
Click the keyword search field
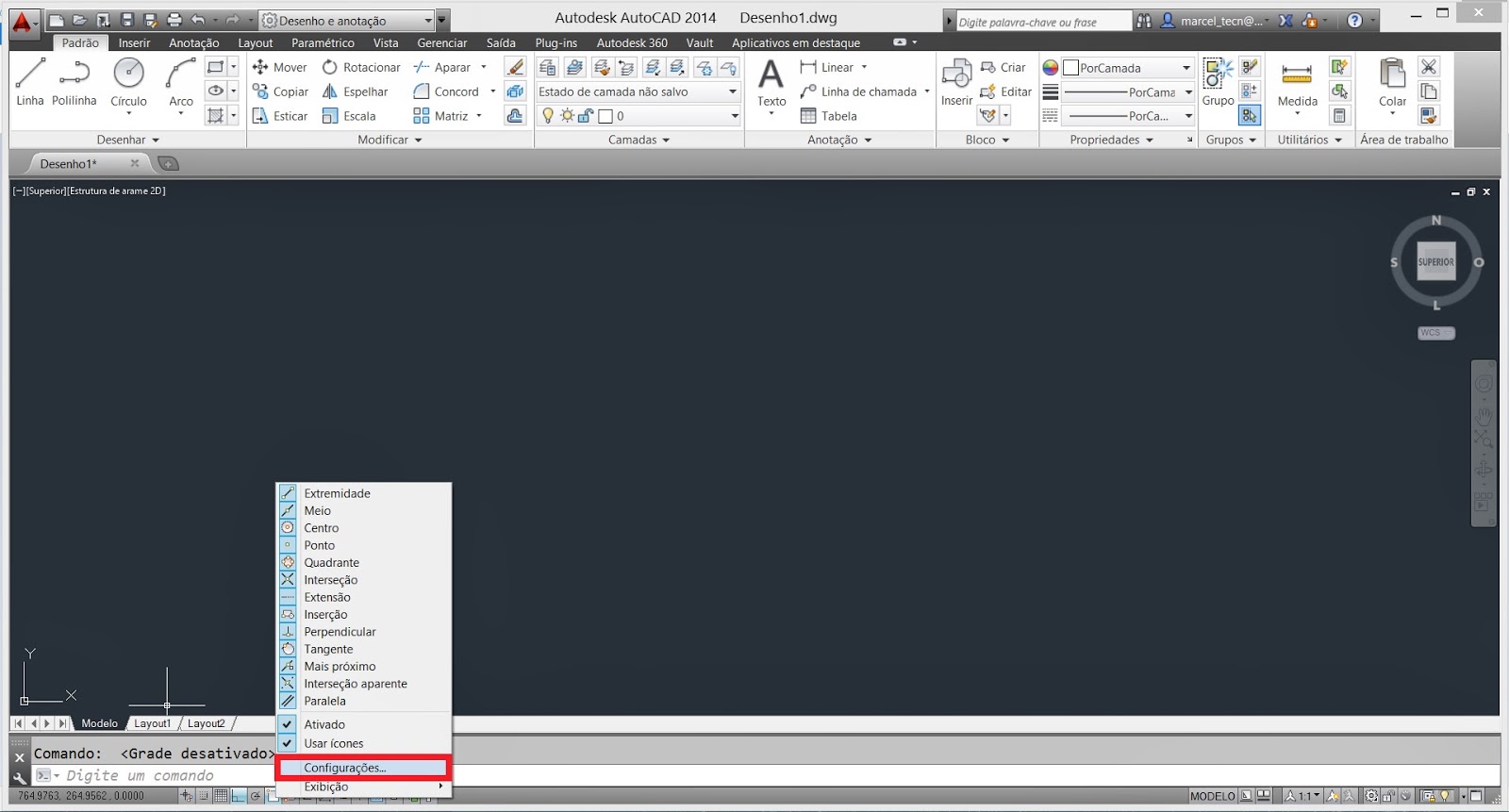(1043, 21)
